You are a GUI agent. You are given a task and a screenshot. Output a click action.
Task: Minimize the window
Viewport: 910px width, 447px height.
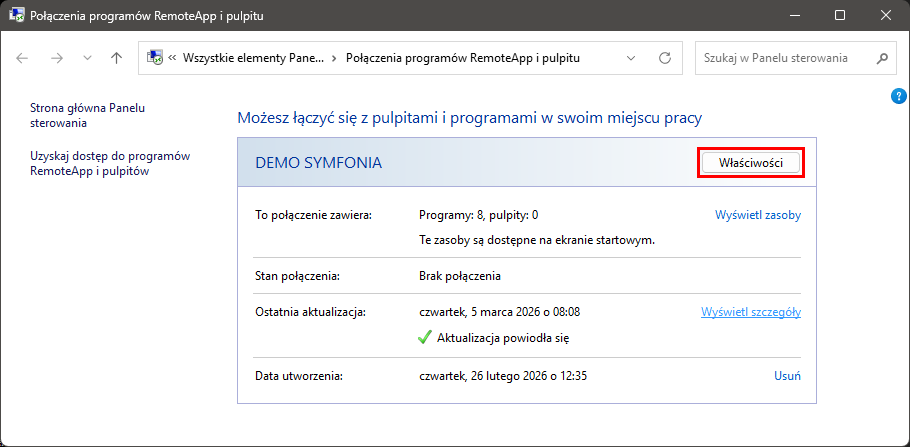[x=793, y=16]
